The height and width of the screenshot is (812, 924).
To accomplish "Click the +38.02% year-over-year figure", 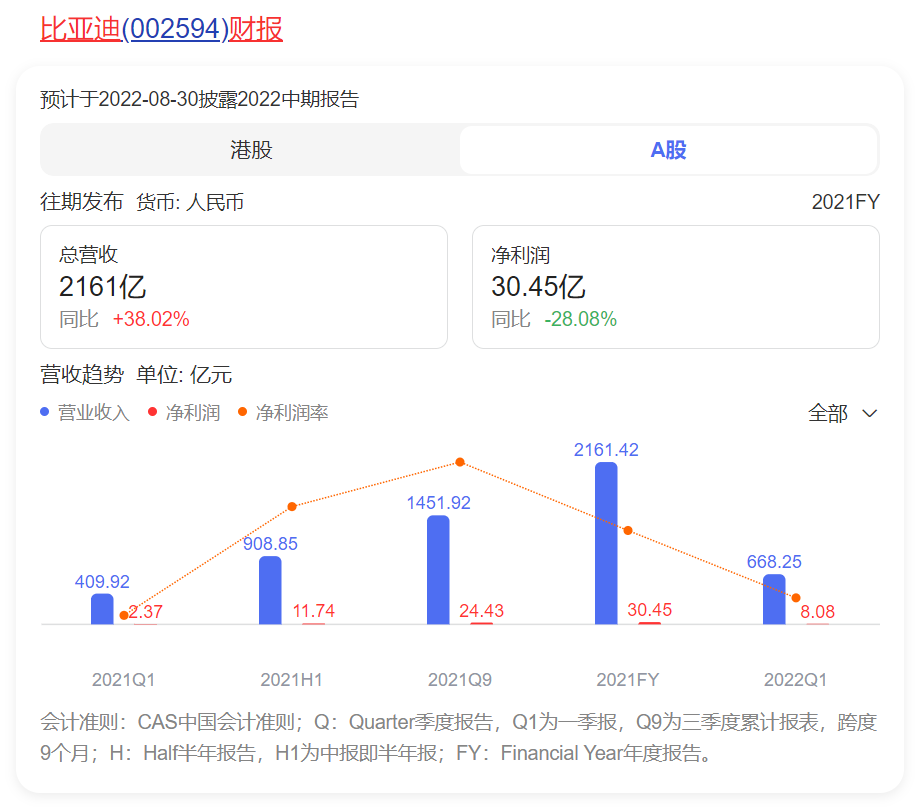I will 151,319.
